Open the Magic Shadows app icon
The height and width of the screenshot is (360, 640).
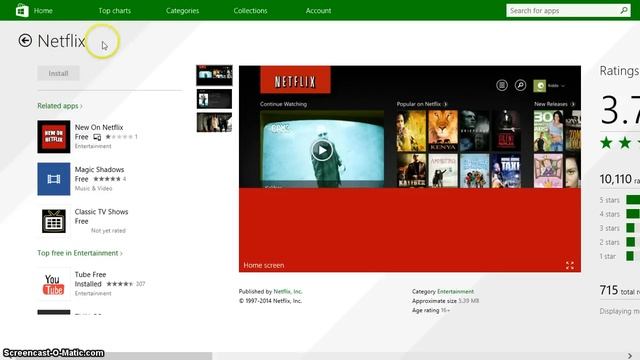click(x=54, y=179)
